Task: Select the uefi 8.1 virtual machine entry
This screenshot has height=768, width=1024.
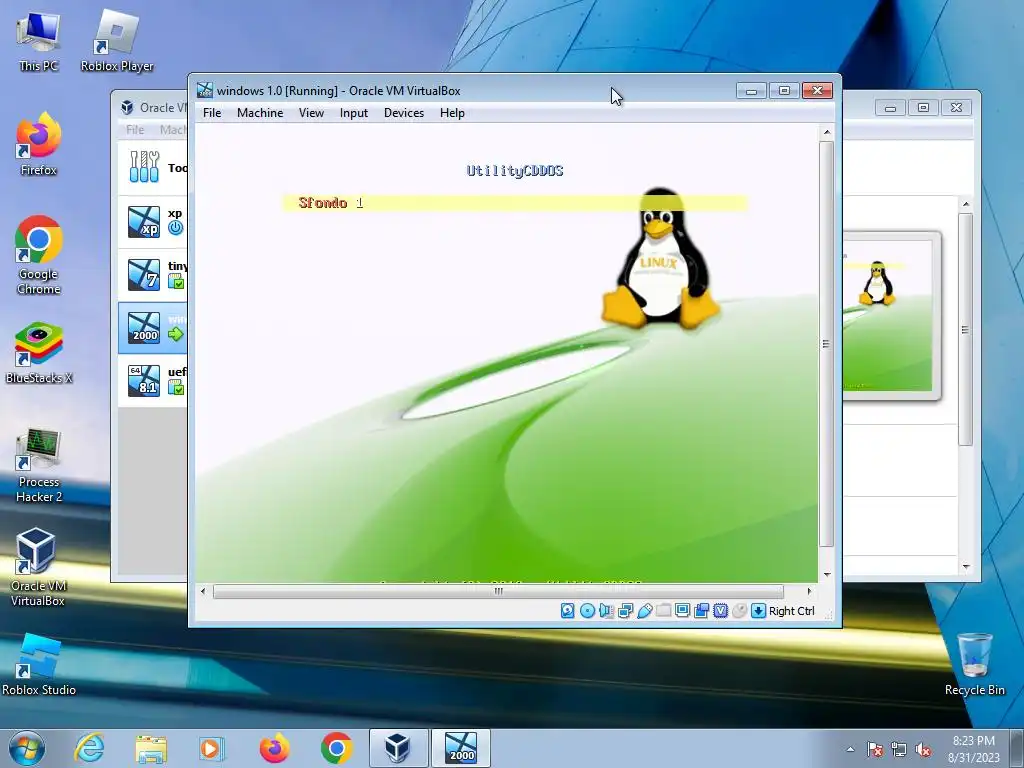Action: [x=153, y=381]
